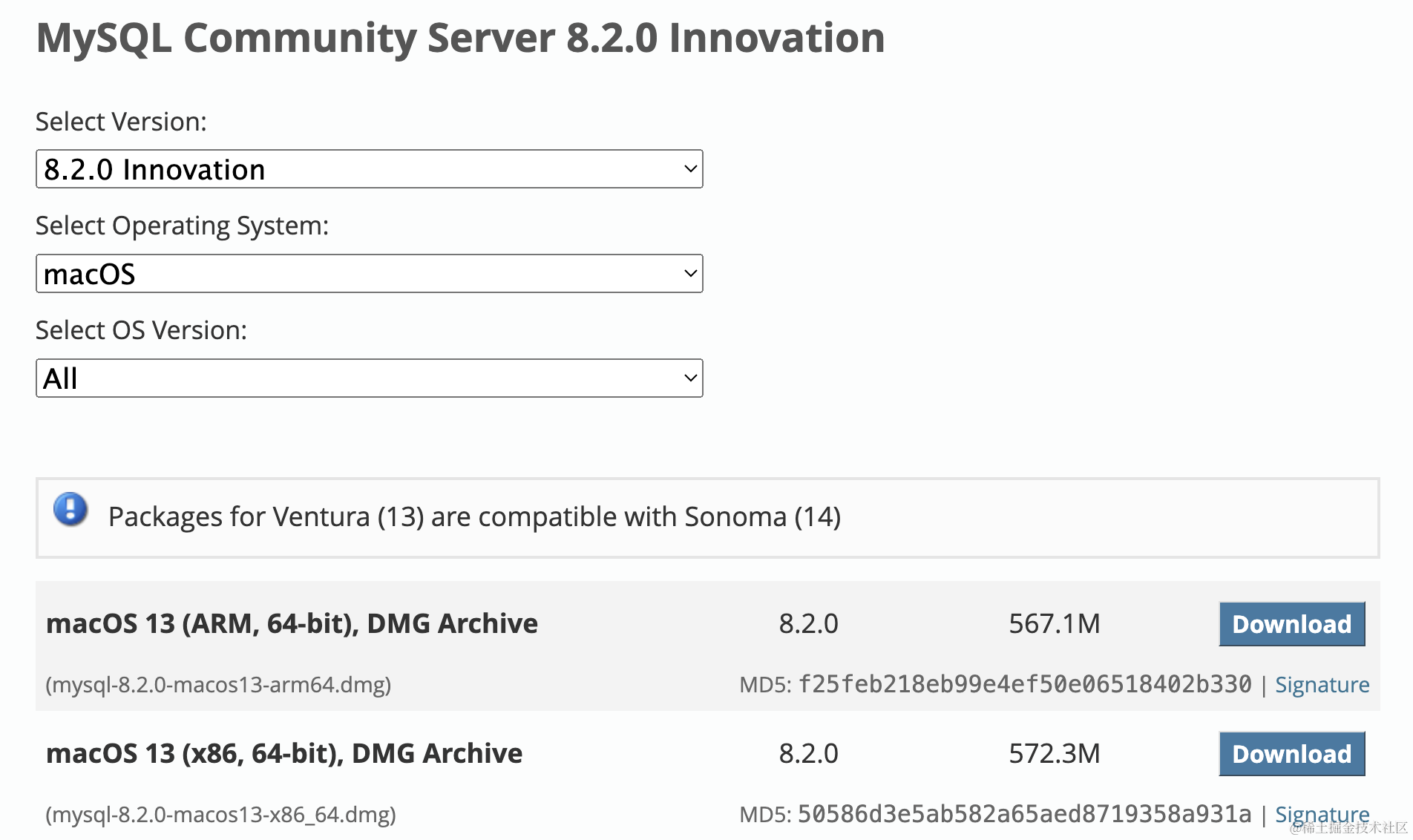Click the 567.1M file size value

click(x=1054, y=623)
